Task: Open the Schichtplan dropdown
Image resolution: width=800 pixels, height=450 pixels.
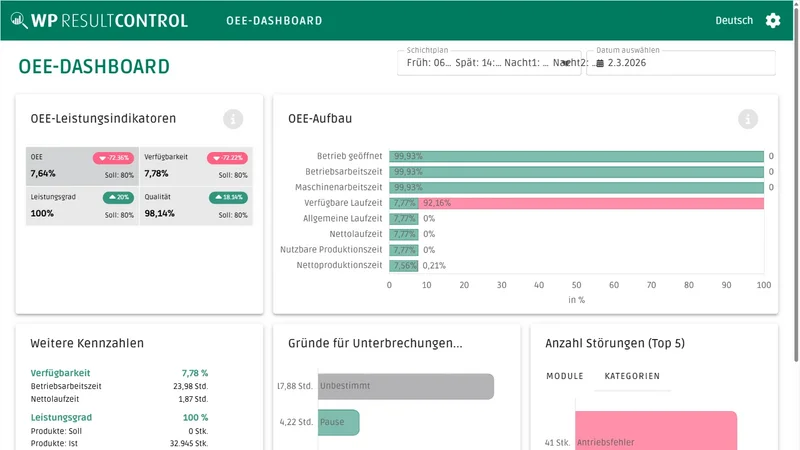Action: pyautogui.click(x=489, y=63)
